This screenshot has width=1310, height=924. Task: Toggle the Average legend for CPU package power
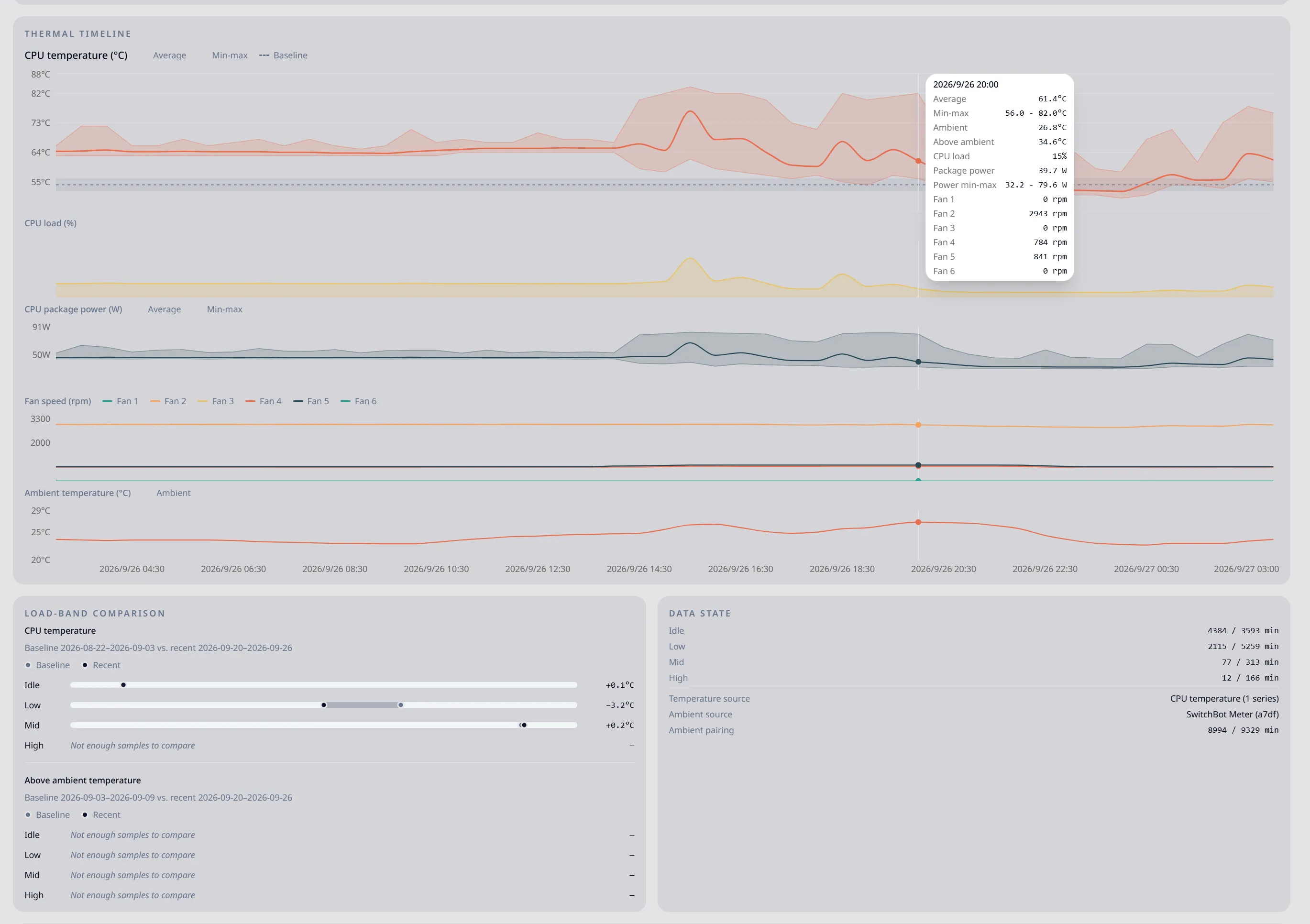tap(165, 309)
